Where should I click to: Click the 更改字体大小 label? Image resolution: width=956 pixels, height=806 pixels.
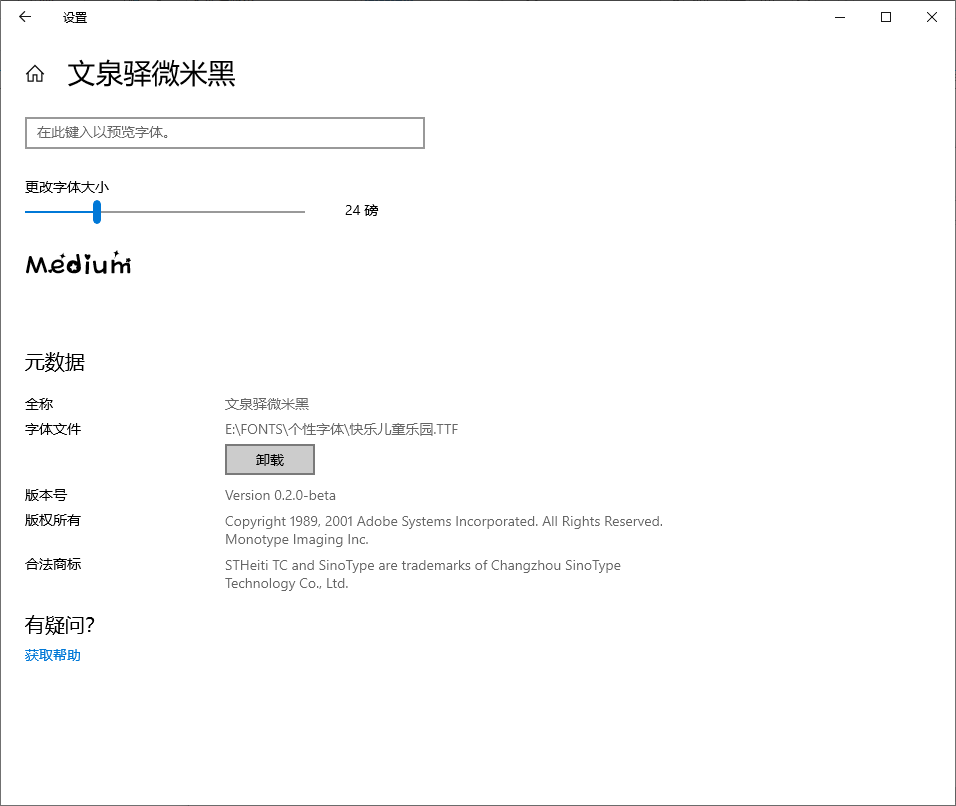tap(67, 187)
